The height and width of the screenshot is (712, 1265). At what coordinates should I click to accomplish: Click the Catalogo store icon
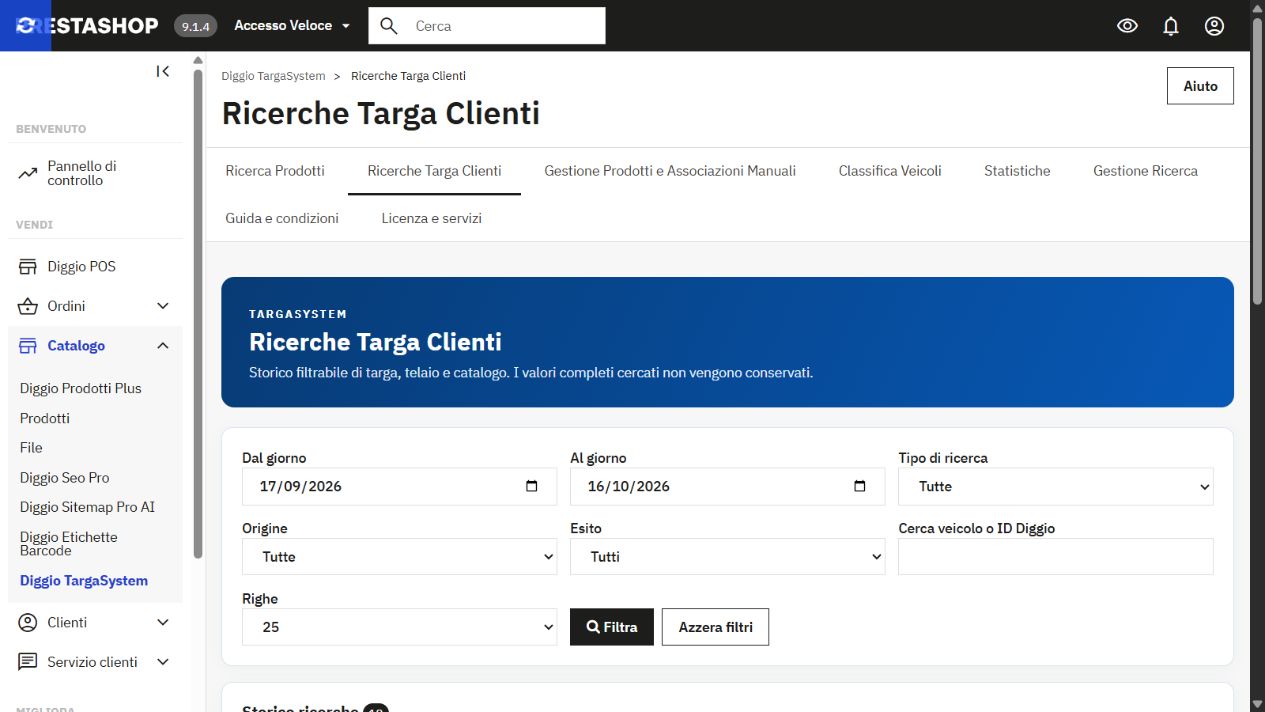(28, 346)
